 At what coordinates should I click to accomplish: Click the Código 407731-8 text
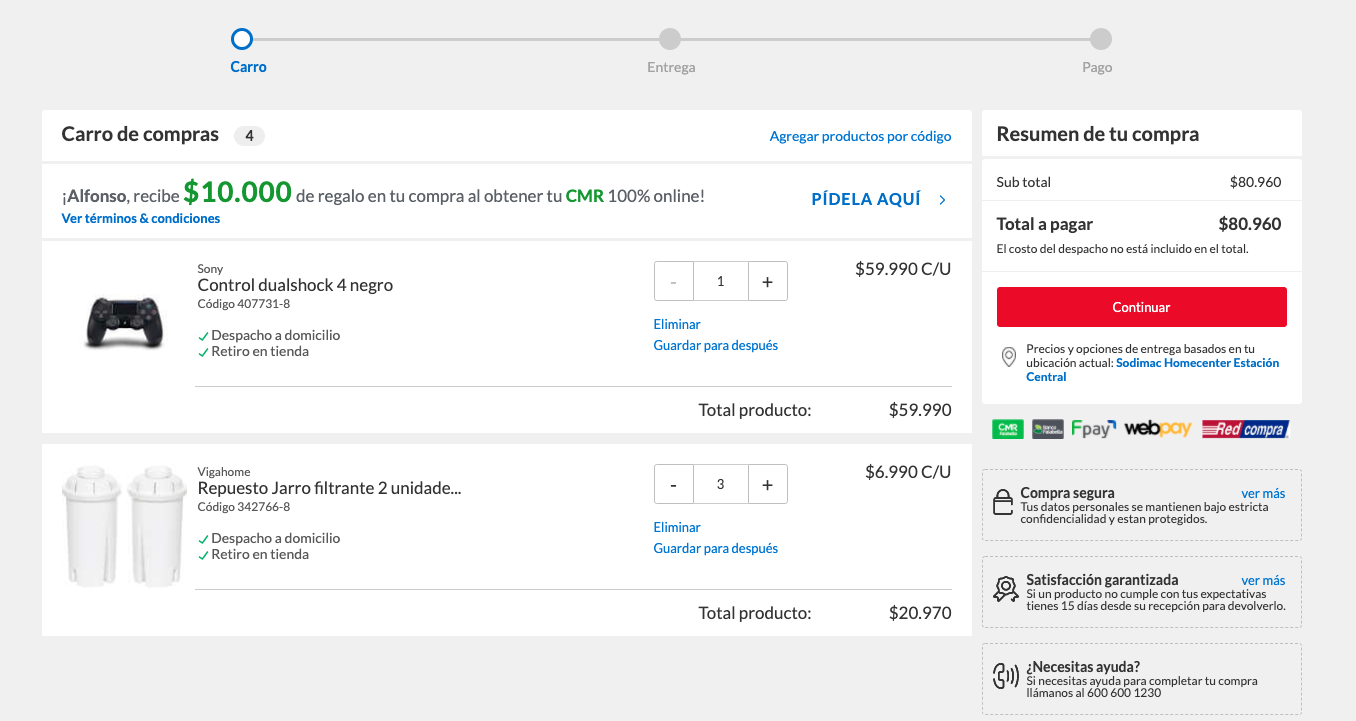pos(244,304)
